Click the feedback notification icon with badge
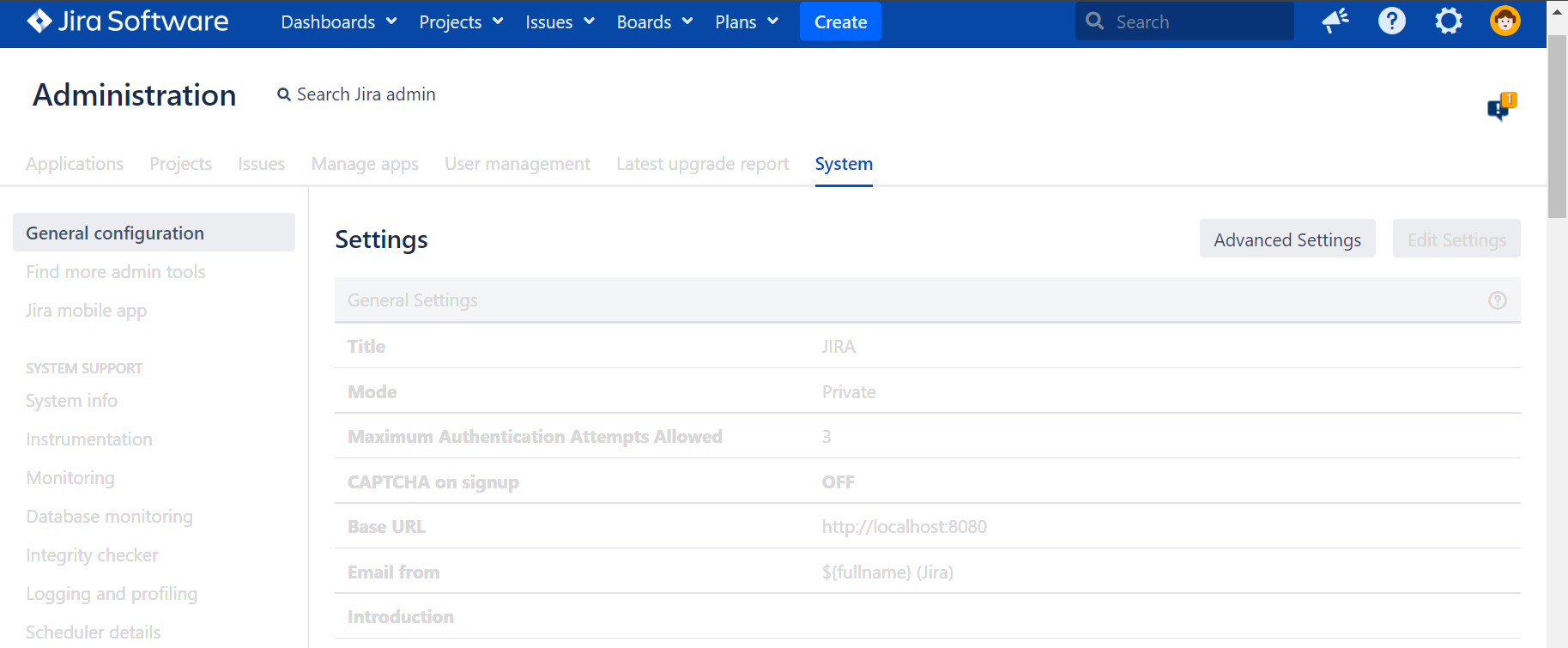The image size is (1568, 648). pyautogui.click(x=1501, y=106)
